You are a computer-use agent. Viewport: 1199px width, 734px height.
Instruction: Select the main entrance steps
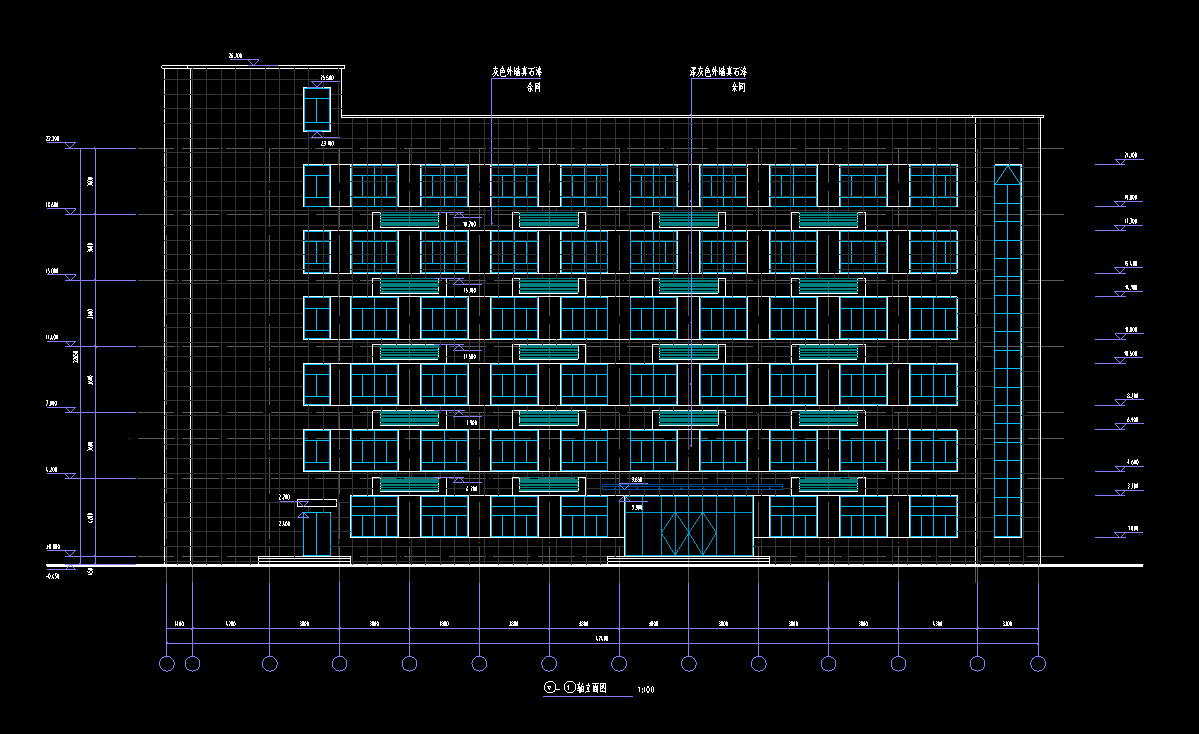688,560
